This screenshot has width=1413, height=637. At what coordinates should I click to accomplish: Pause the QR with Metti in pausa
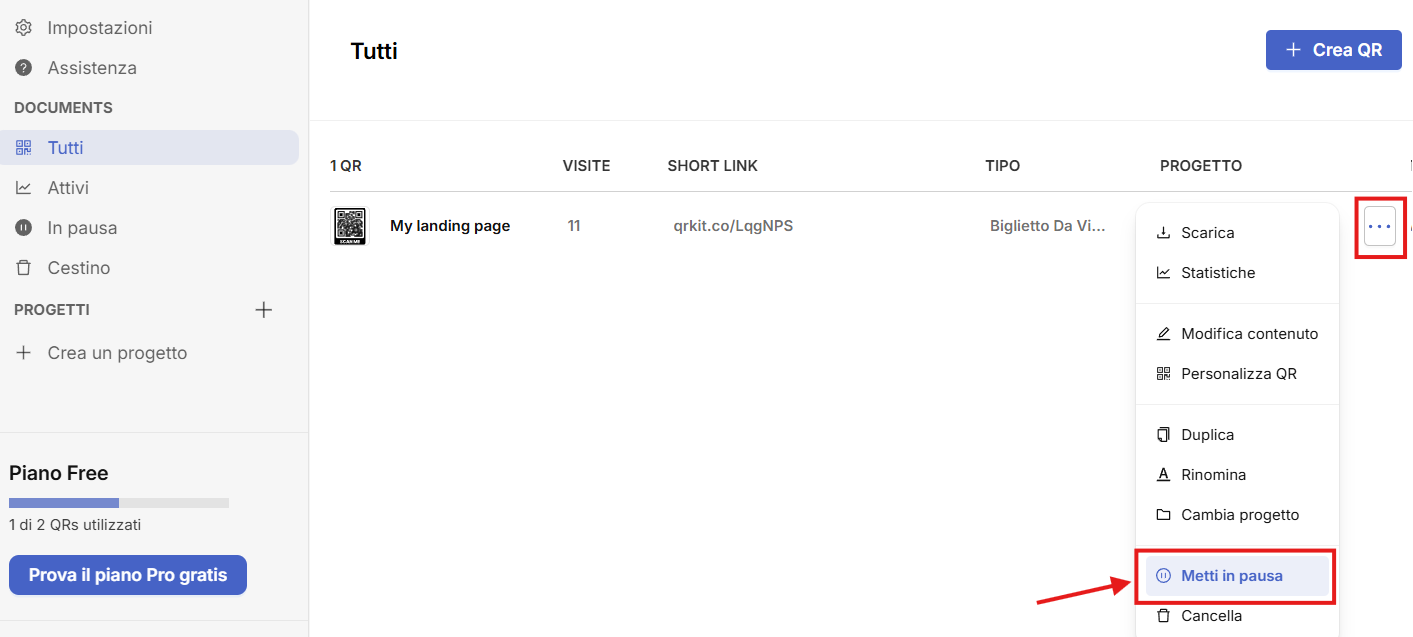(1231, 576)
